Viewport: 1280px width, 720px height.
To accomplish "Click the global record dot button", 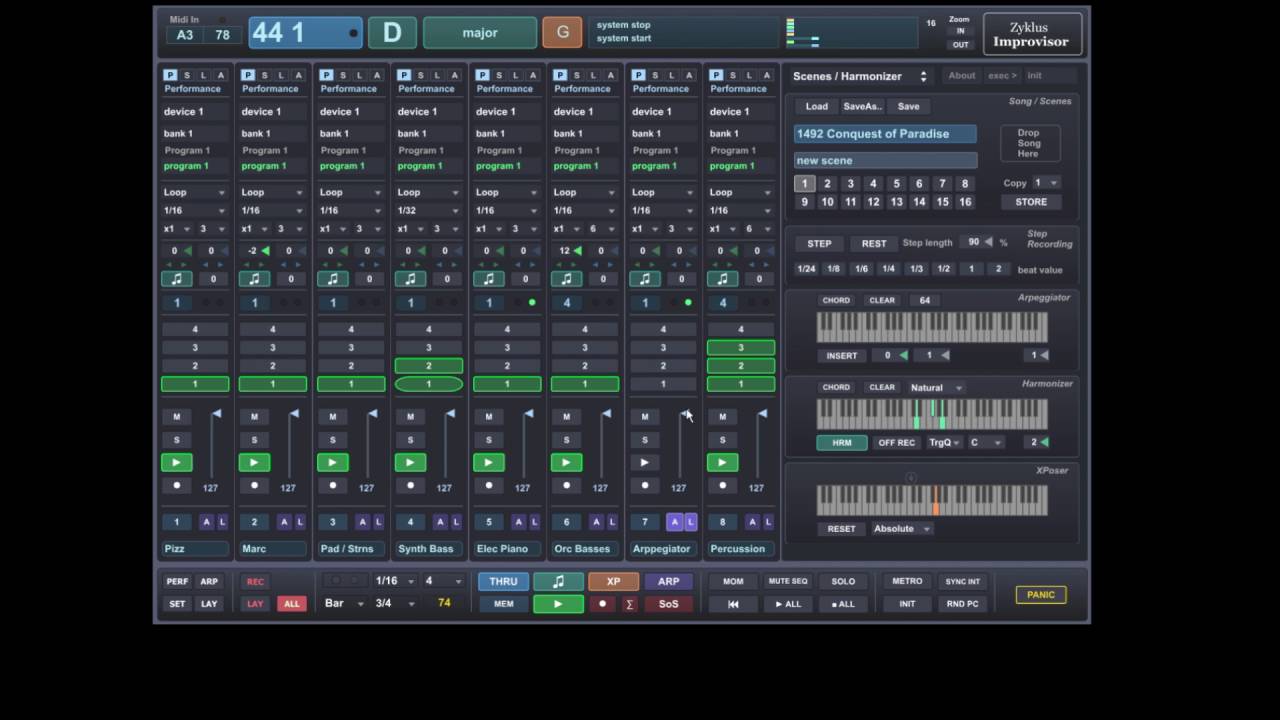I will click(602, 604).
